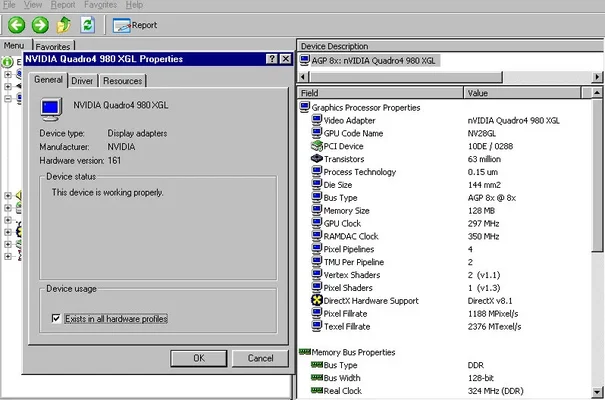Open the View menu

[33, 5]
